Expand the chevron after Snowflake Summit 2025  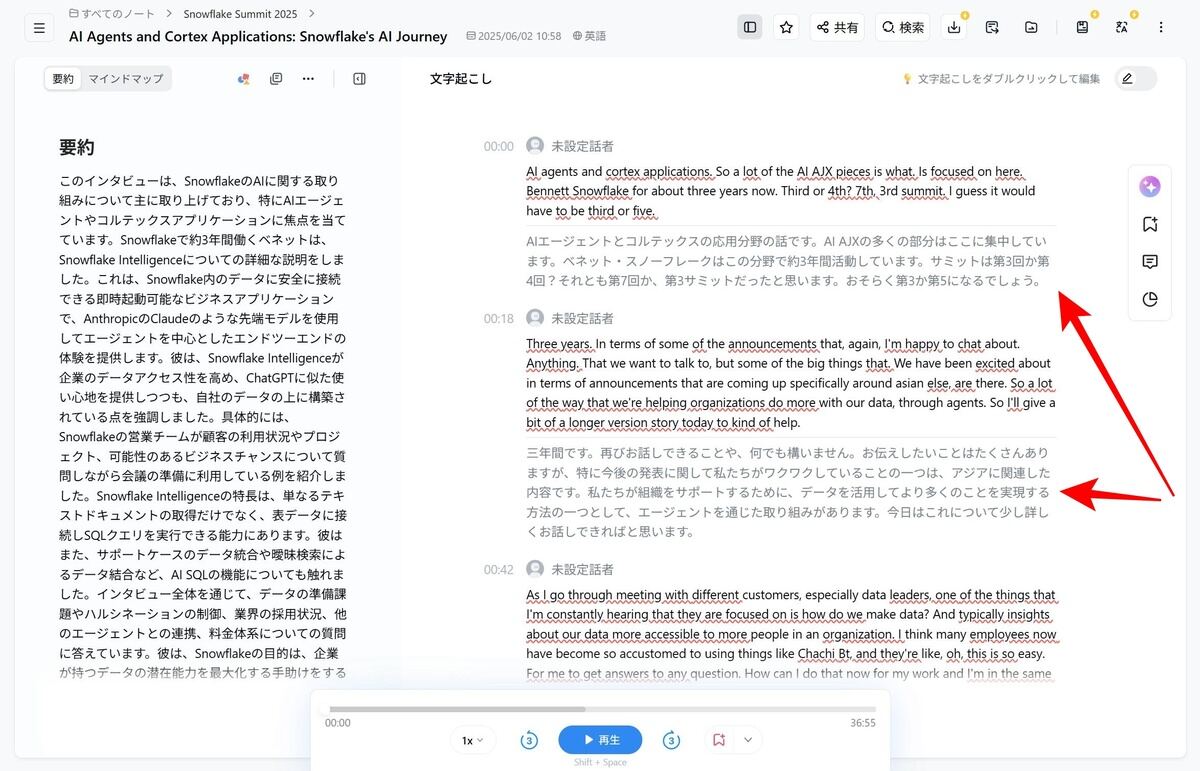tap(312, 14)
